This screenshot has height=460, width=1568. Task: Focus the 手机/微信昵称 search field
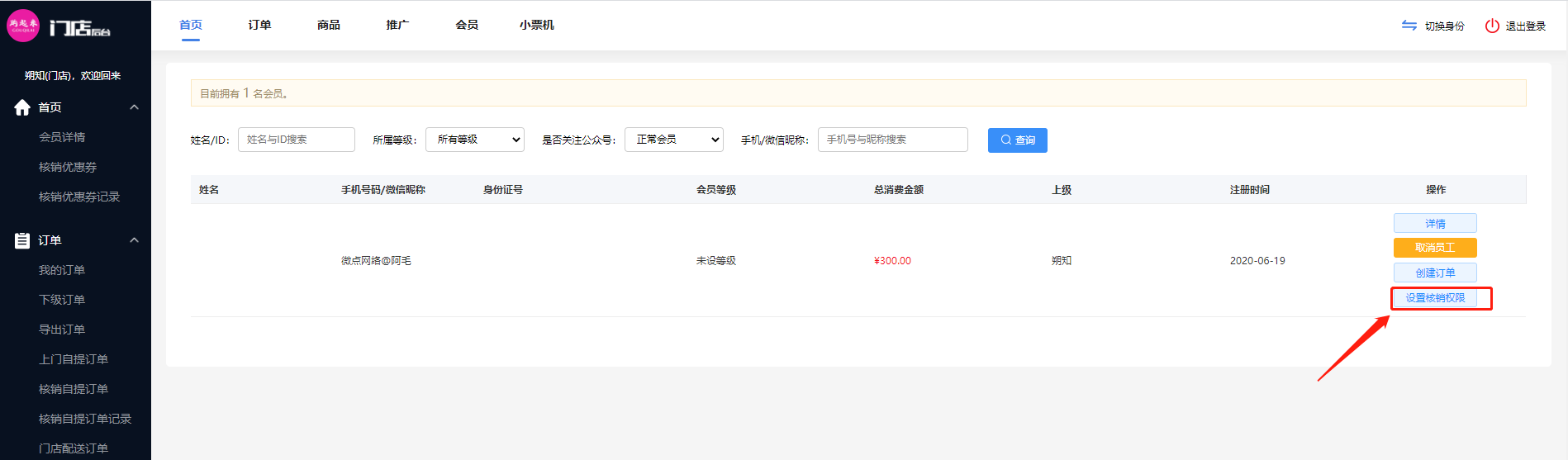tap(892, 140)
